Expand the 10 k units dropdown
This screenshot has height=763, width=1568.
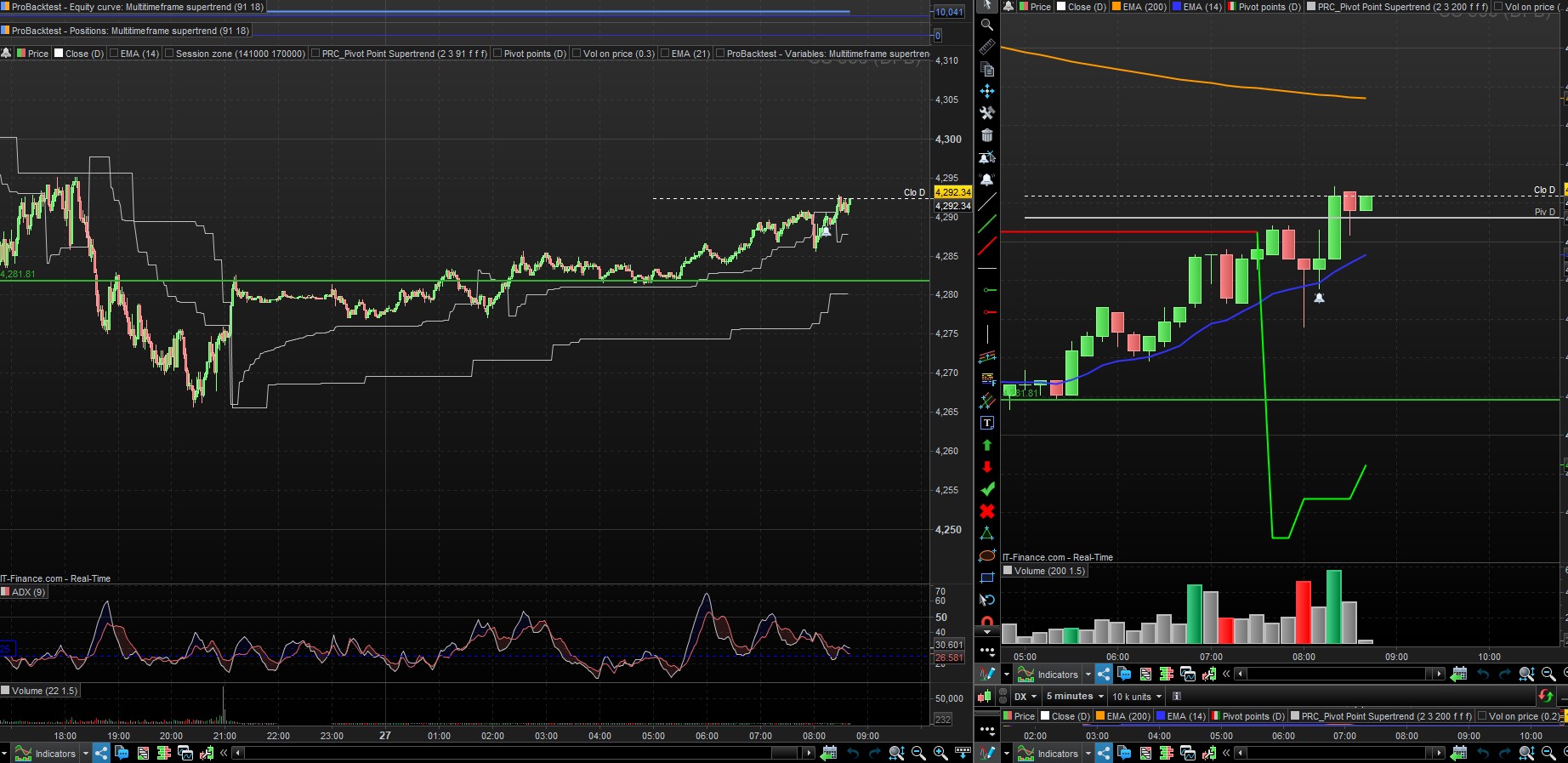pos(1137,696)
